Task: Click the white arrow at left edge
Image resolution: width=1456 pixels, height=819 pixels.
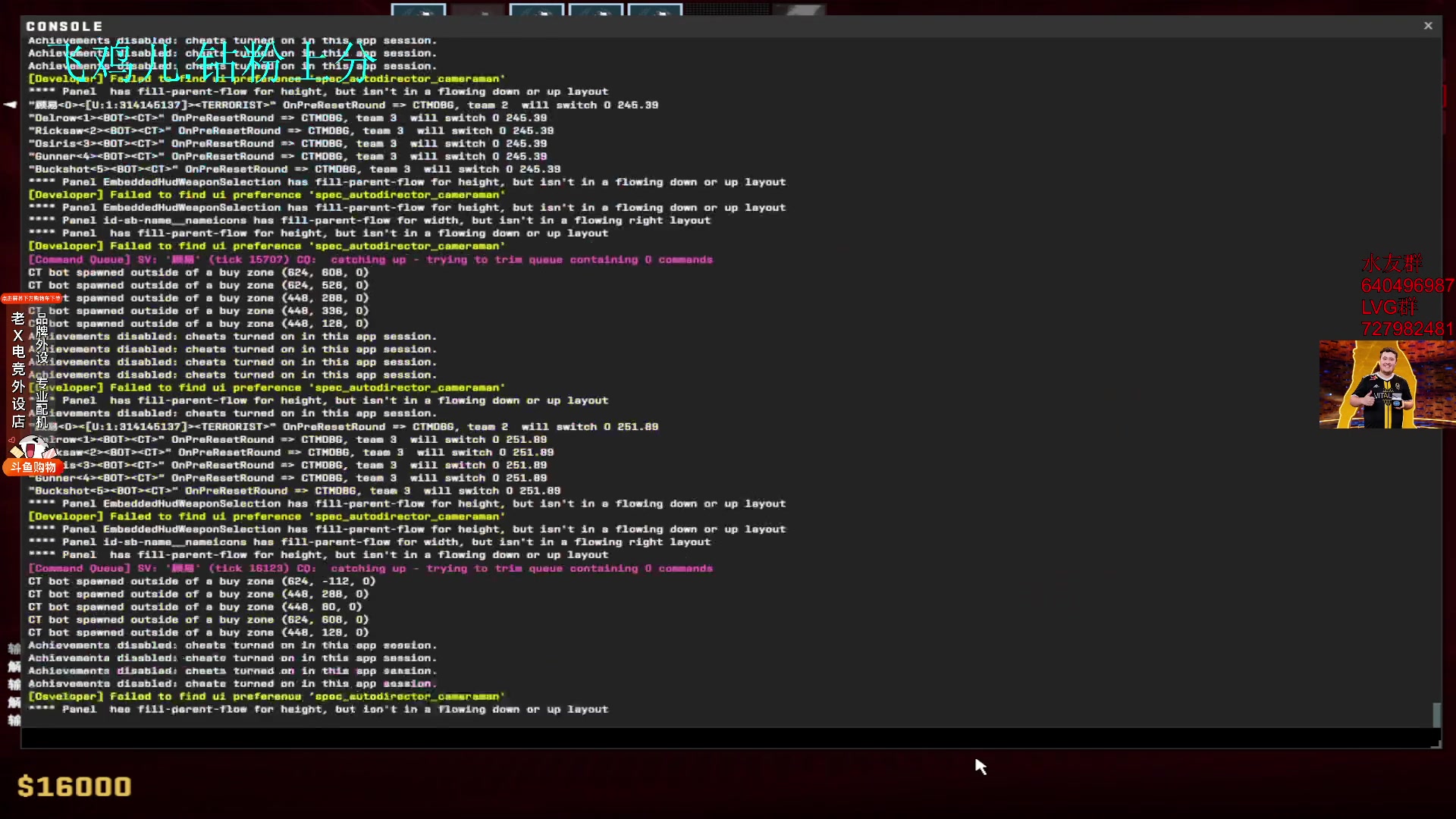Action: click(x=10, y=105)
